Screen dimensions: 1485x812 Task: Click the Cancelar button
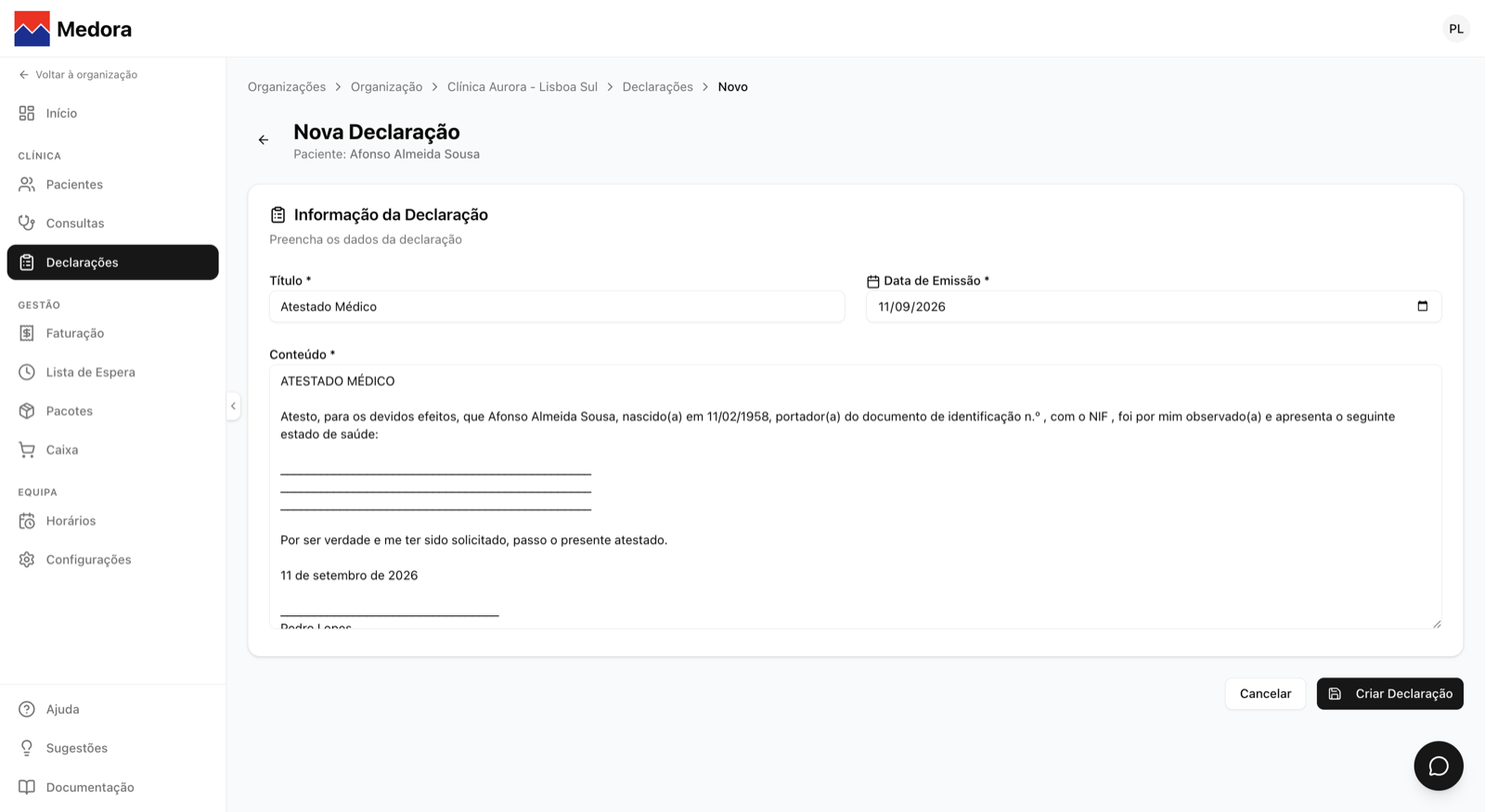point(1265,693)
